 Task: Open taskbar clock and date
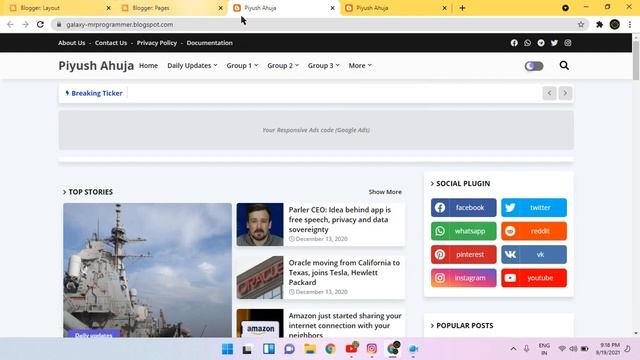[608, 349]
